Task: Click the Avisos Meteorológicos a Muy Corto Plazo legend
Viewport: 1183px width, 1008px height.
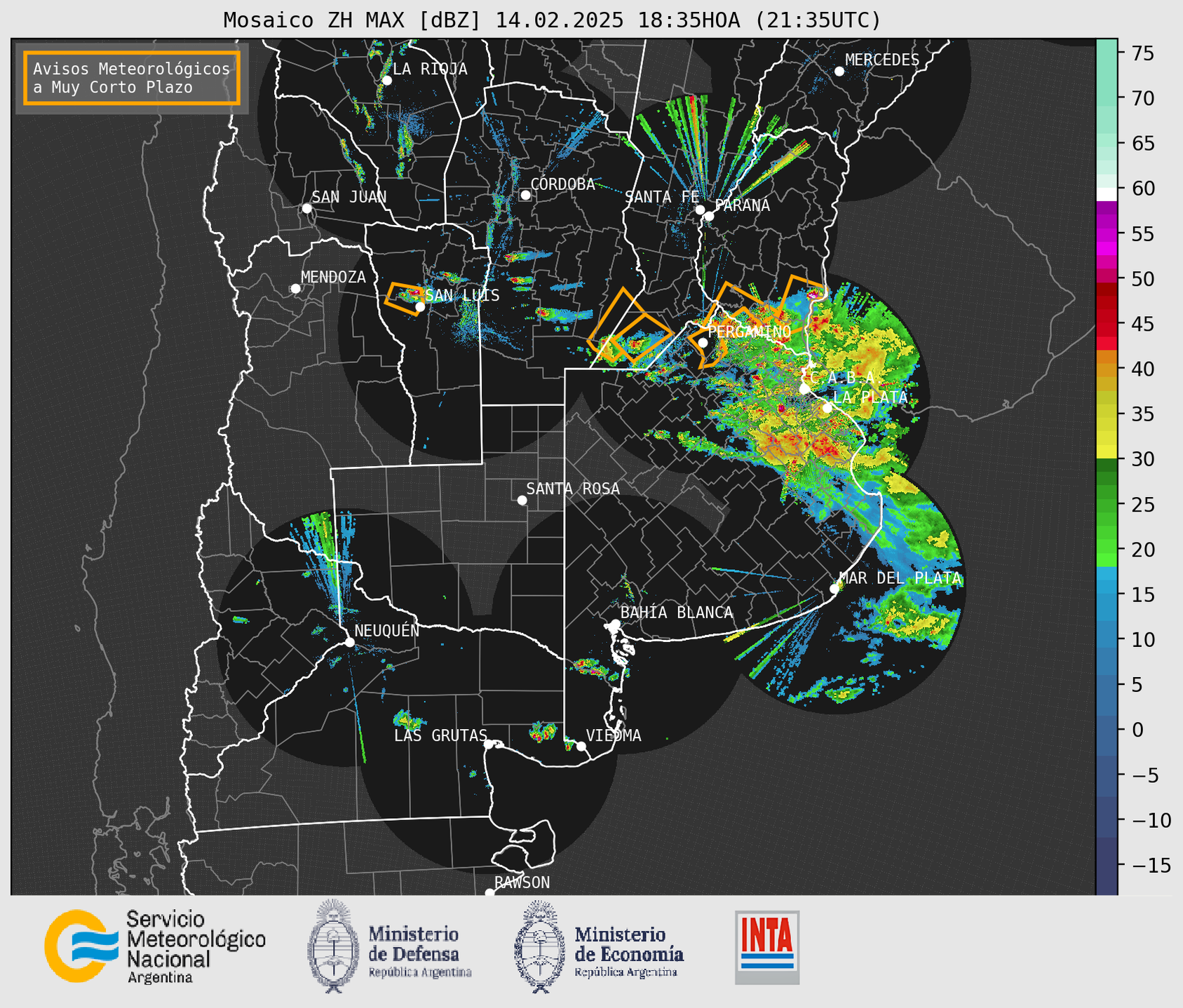Action: coord(132,78)
